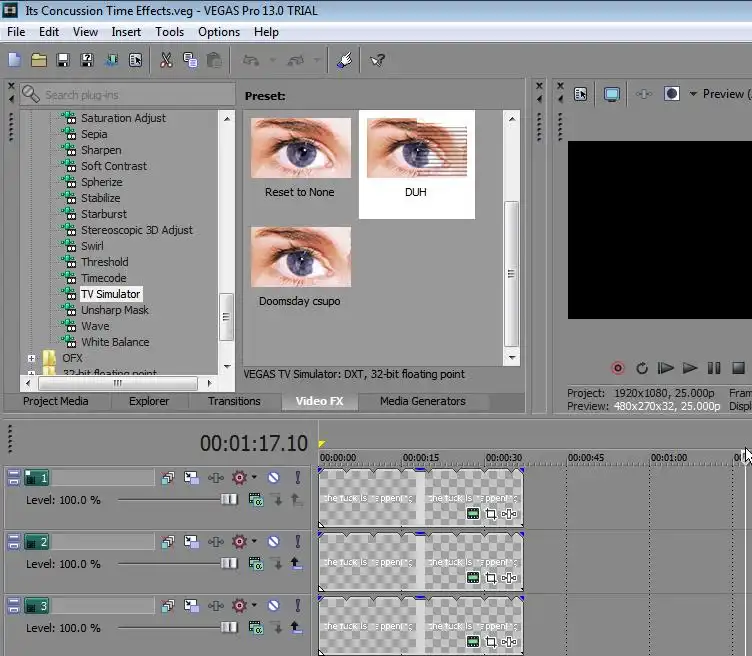Click track 3 Level slider handle
752x656 pixels.
(x=229, y=627)
